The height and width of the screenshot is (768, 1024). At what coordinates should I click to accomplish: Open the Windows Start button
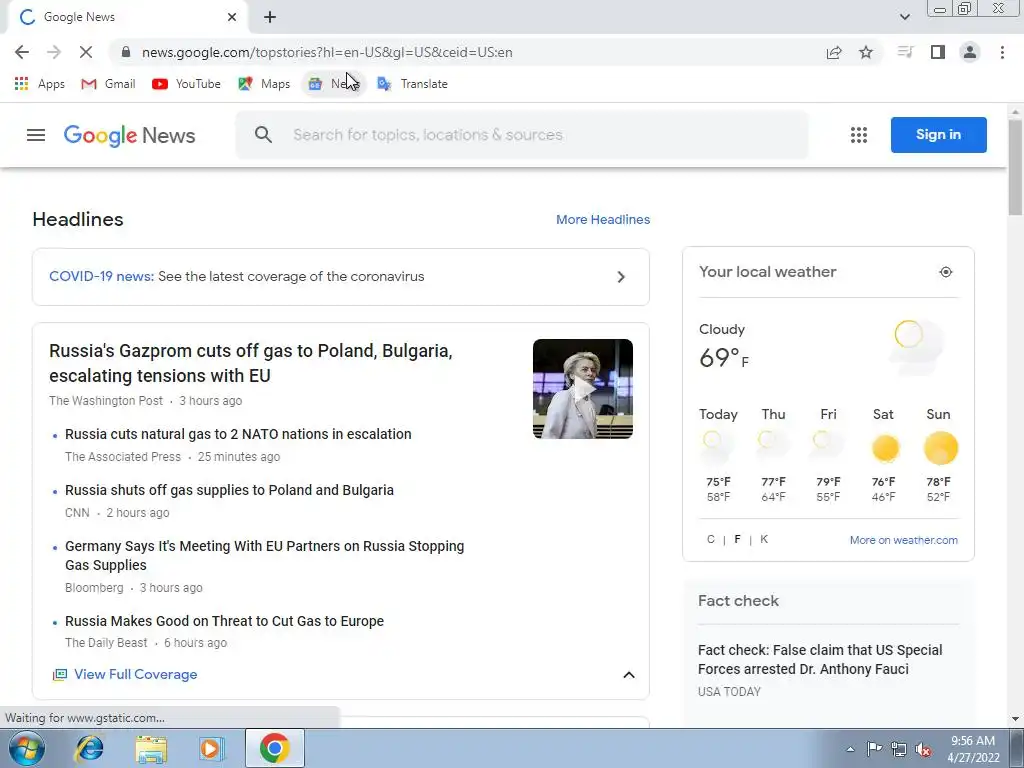pos(26,748)
